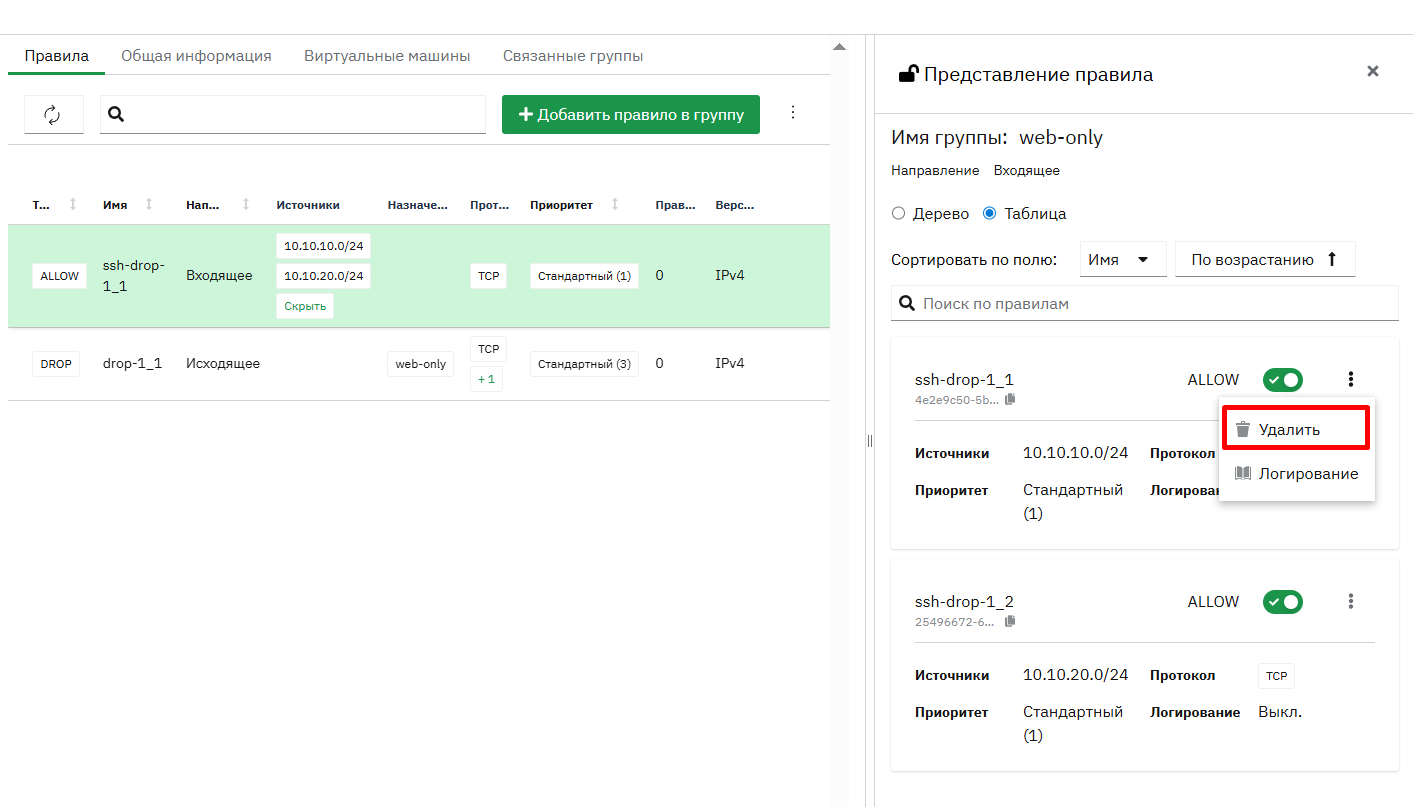Open the three-dot menu beside Add rule button
The width and height of the screenshot is (1413, 807).
[793, 112]
